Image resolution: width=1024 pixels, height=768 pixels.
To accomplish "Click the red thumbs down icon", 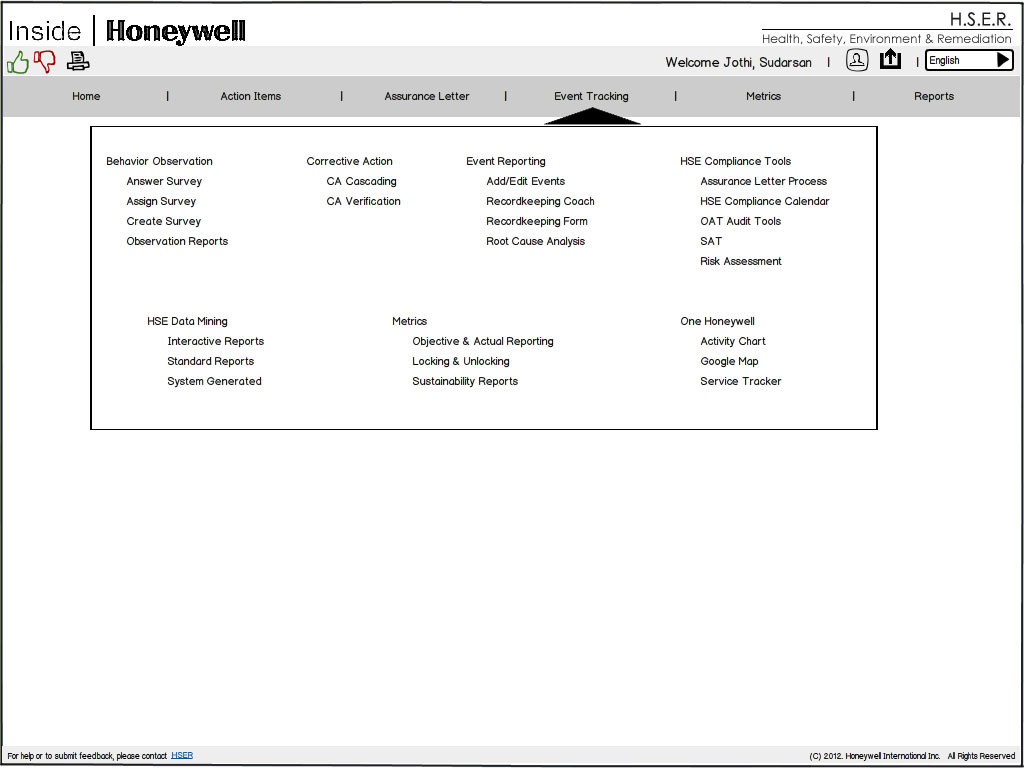I will point(45,62).
